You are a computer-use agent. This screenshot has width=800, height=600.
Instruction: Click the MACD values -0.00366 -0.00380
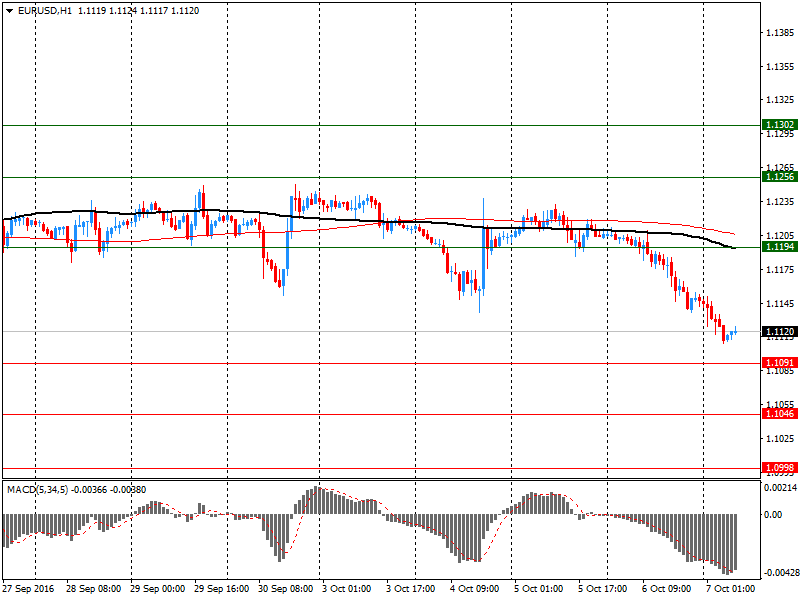coord(109,490)
